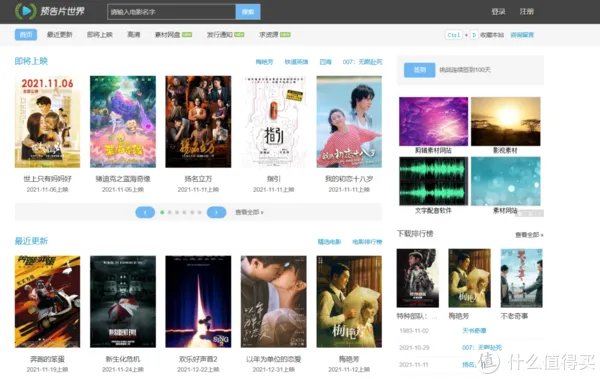The width and height of the screenshot is (600, 379).
Task: Click the 精选电影 link in 最近更新 header
Action: [329, 242]
